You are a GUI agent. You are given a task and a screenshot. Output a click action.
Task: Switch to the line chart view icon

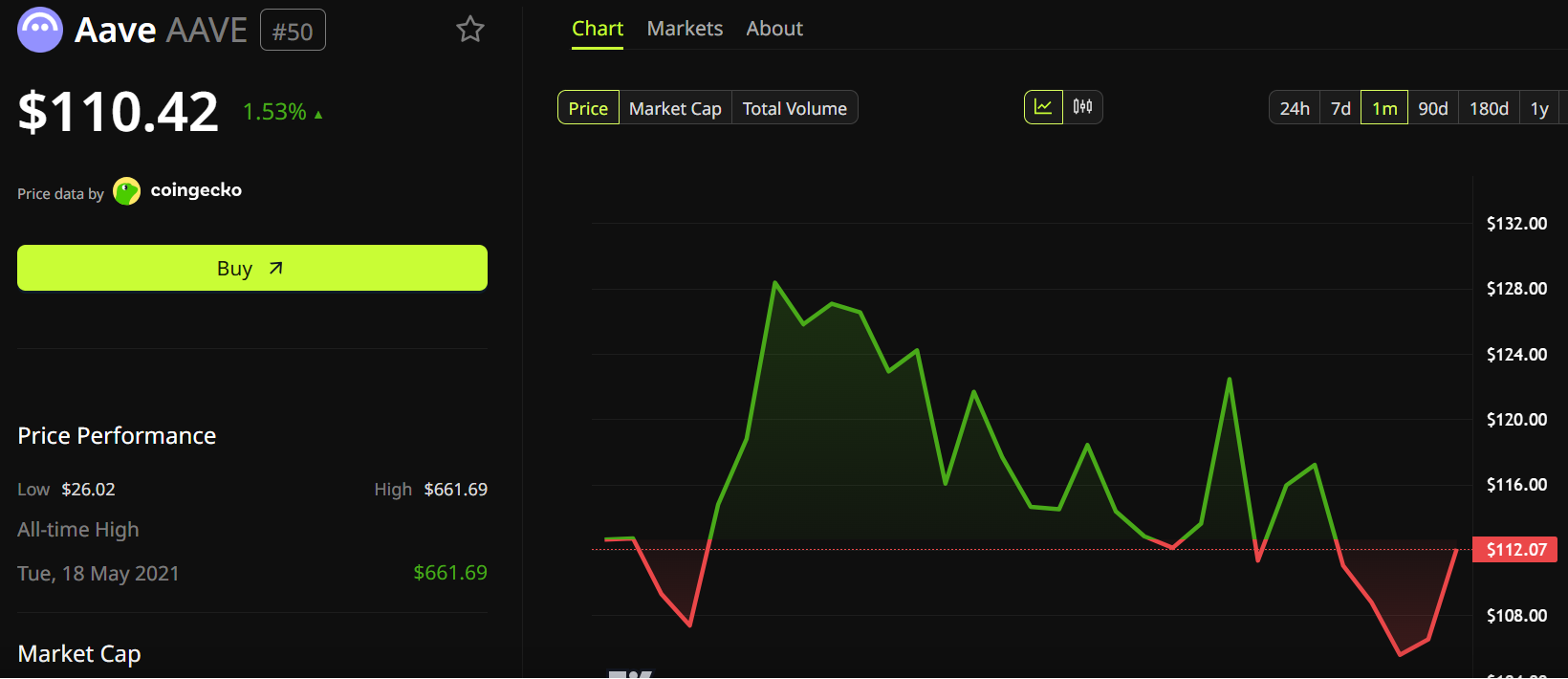1043,107
